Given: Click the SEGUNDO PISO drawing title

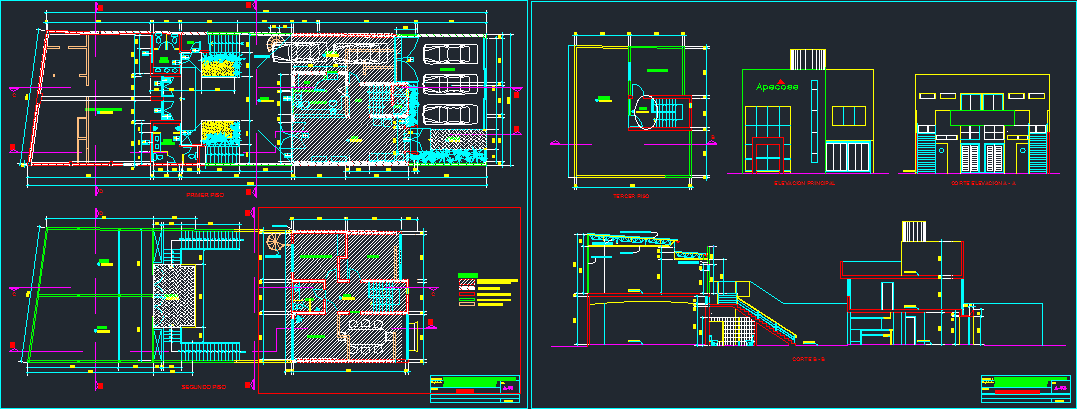Looking at the screenshot, I should coord(207,385).
